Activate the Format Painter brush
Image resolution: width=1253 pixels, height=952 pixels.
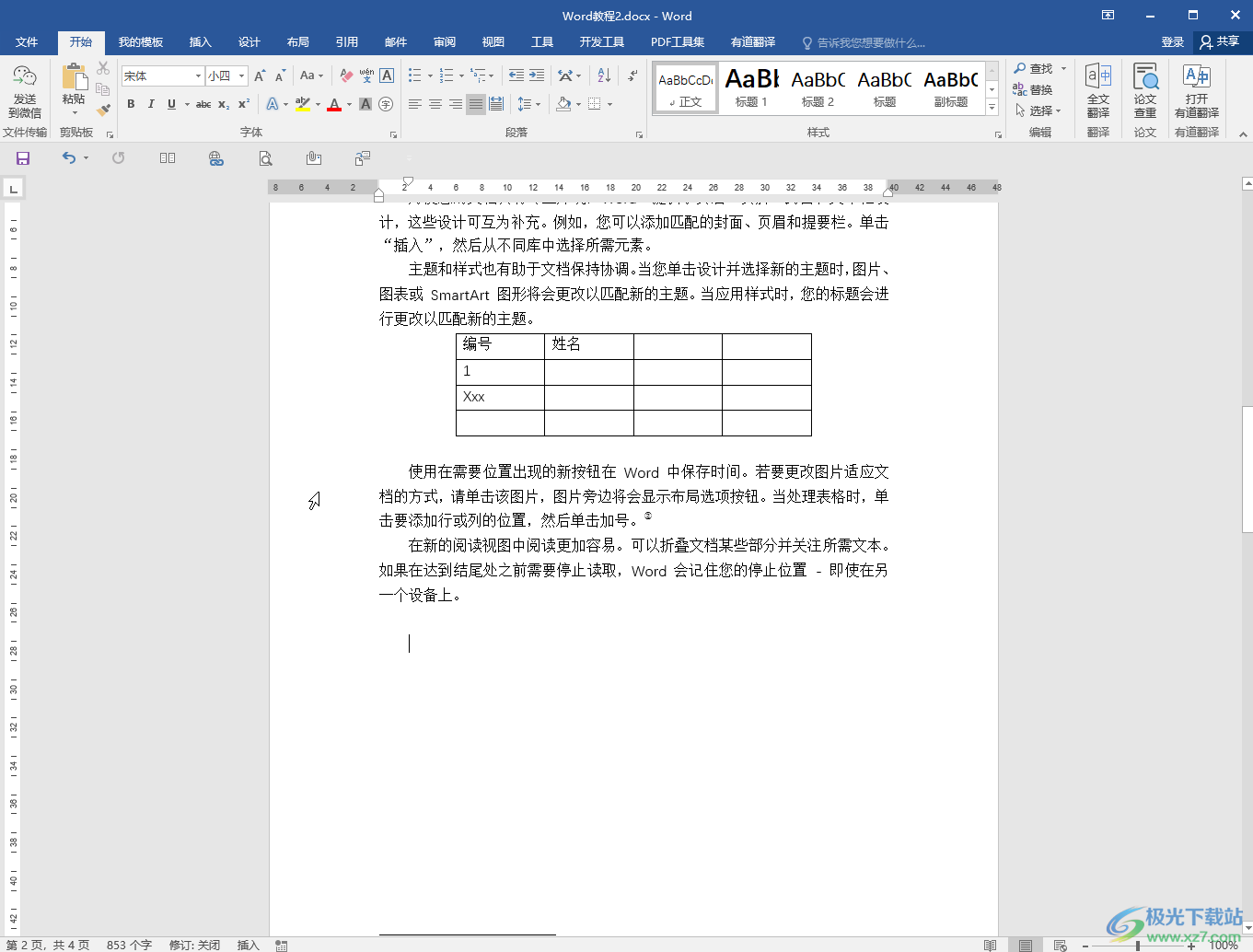tap(103, 110)
